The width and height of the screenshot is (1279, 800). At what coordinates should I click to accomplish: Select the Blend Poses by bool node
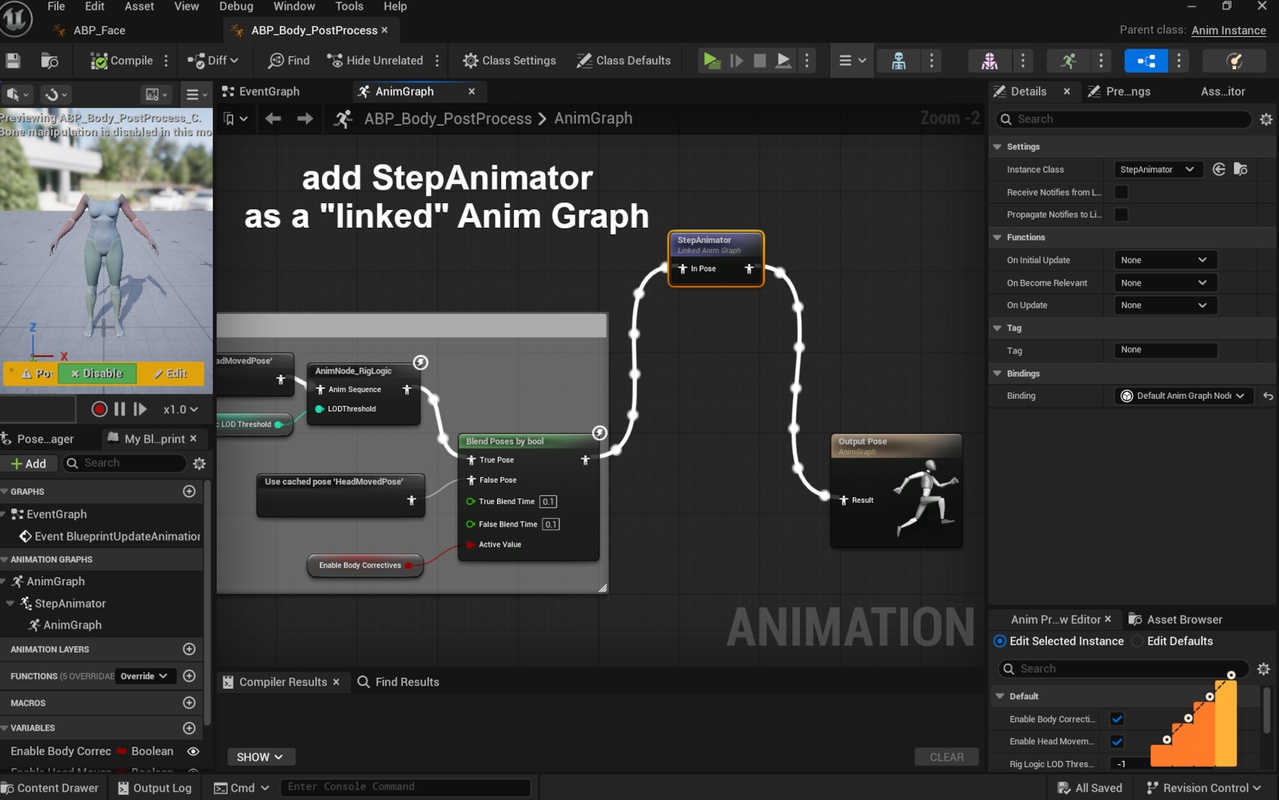click(528, 497)
